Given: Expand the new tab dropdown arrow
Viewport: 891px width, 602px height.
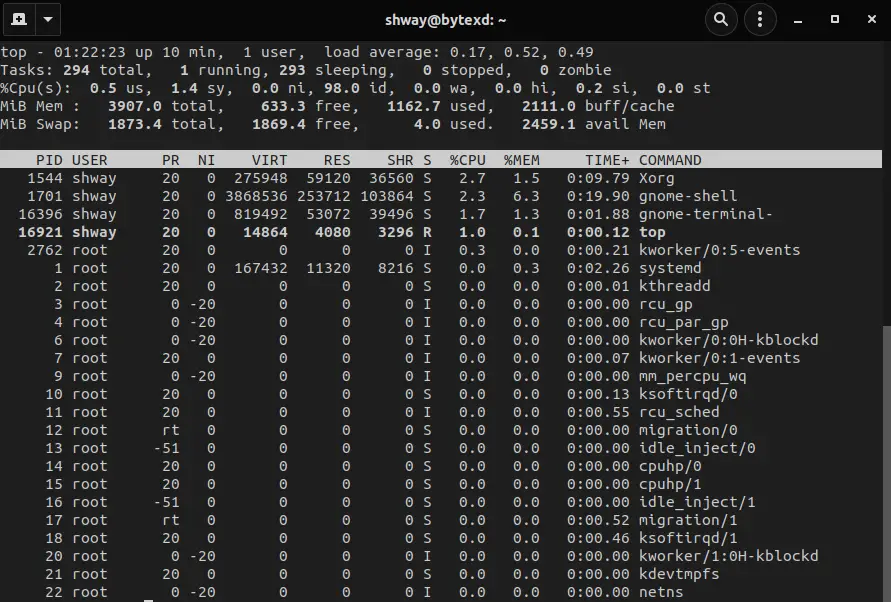Looking at the screenshot, I should click(x=48, y=19).
